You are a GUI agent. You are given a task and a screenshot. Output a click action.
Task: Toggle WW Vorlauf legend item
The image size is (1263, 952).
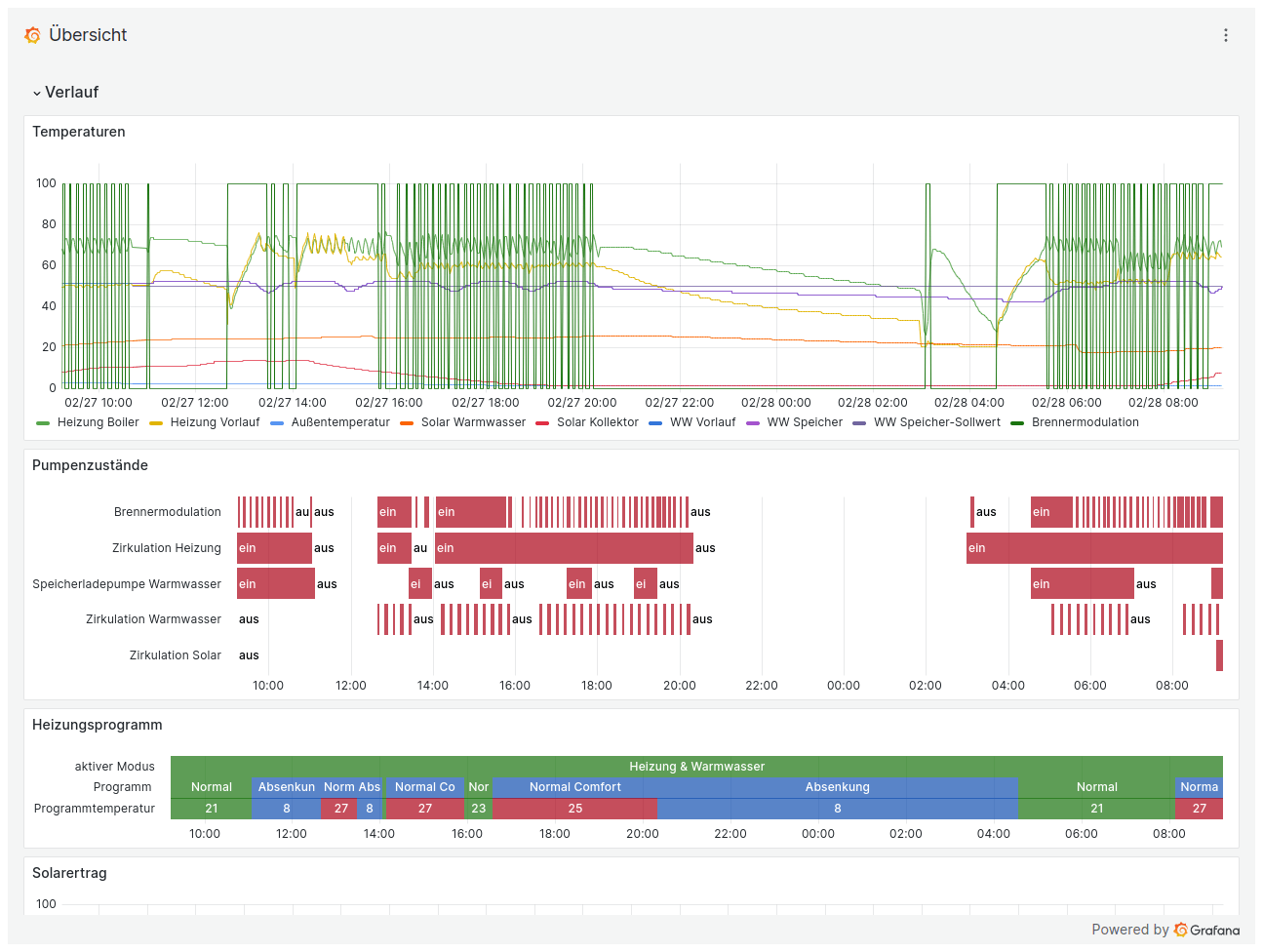click(702, 422)
